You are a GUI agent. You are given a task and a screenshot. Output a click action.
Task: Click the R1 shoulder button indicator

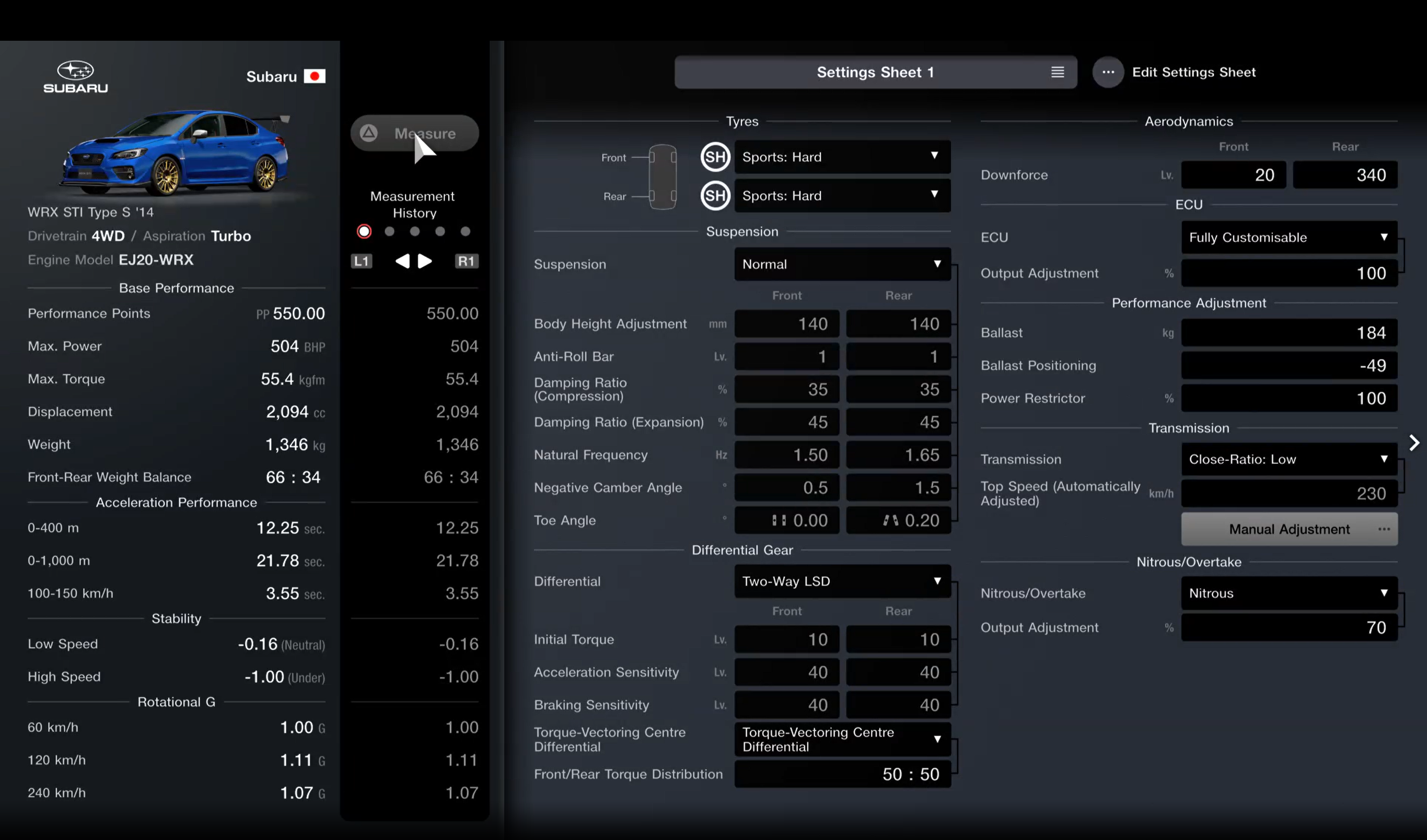pyautogui.click(x=466, y=261)
